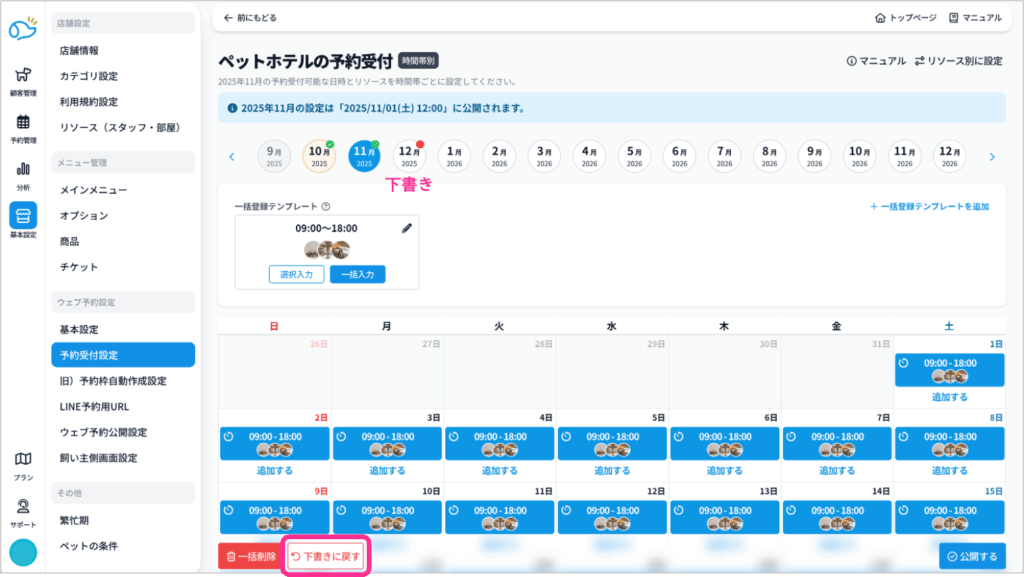Image resolution: width=1024 pixels, height=577 pixels.
Task: Go to previous months with left chevron
Action: pos(232,156)
